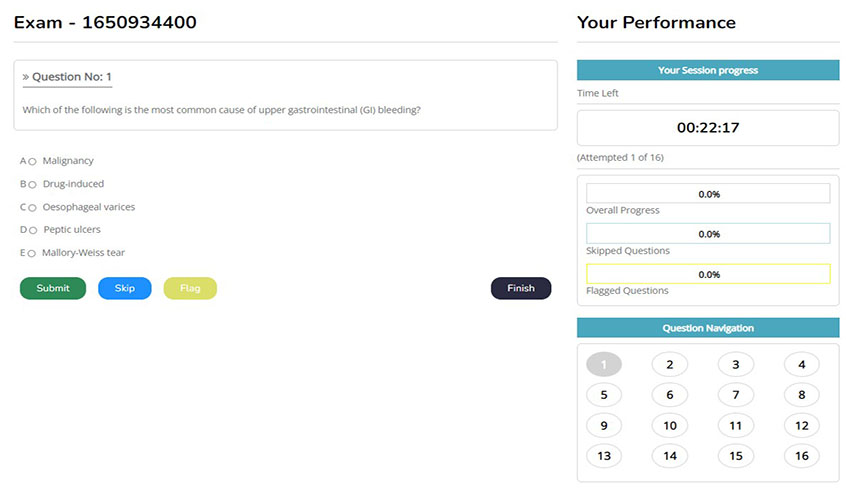Go to the last question, 16
The height and width of the screenshot is (488, 846).
point(802,456)
